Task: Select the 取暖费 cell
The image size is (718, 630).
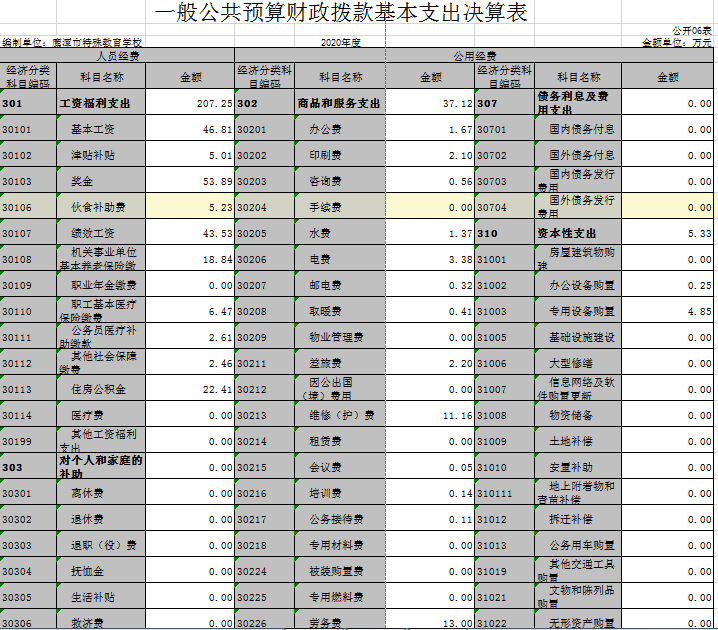Action: point(340,310)
